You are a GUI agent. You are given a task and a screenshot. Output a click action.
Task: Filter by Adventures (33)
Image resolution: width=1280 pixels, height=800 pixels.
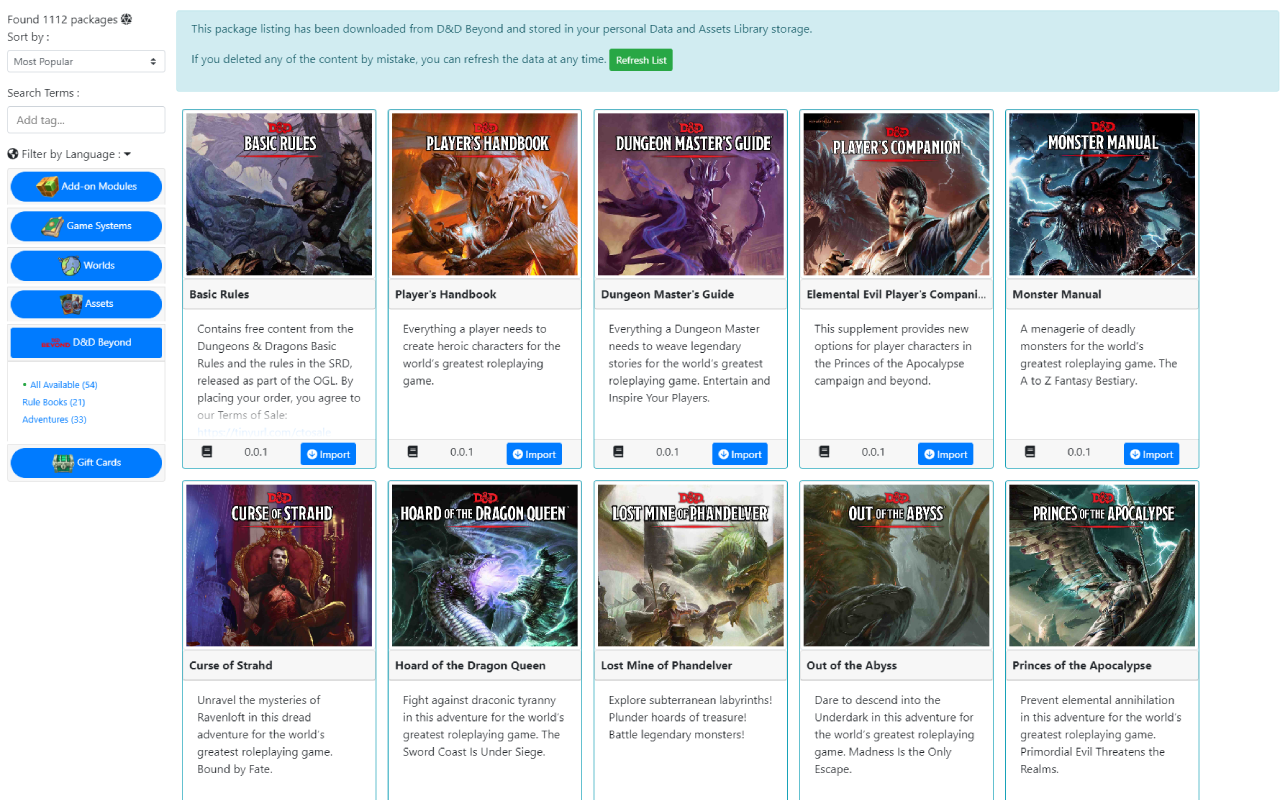54,419
